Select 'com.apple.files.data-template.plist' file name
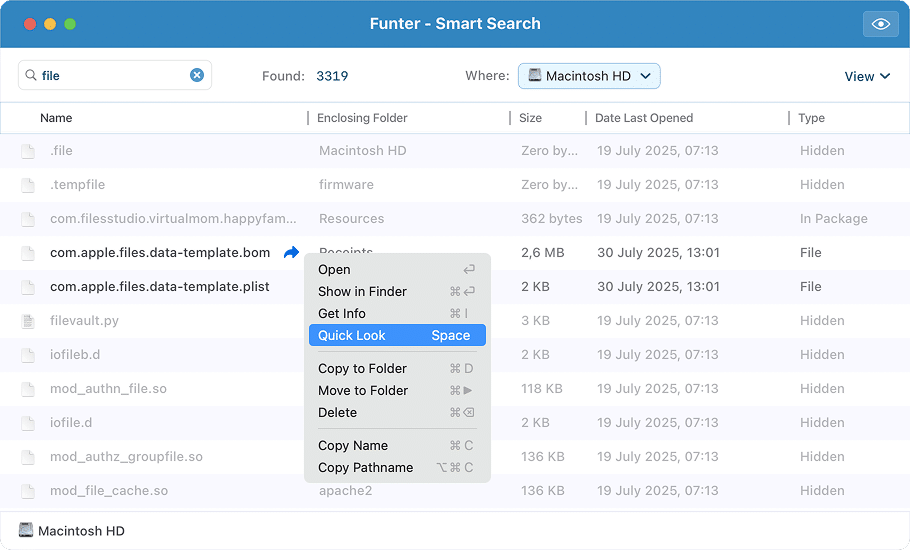This screenshot has width=910, height=550. 160,286
